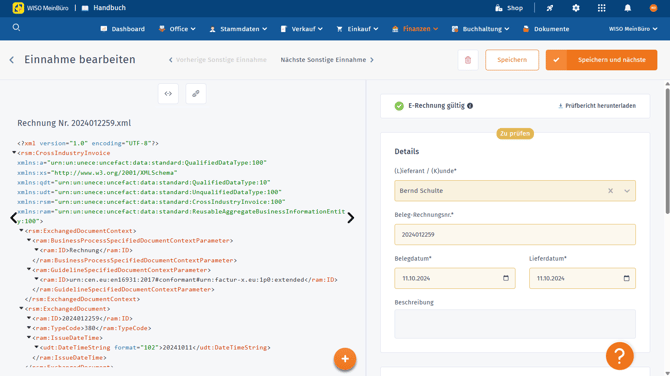Open the help question mark button
Image resolution: width=670 pixels, height=376 pixels.
pos(620,356)
